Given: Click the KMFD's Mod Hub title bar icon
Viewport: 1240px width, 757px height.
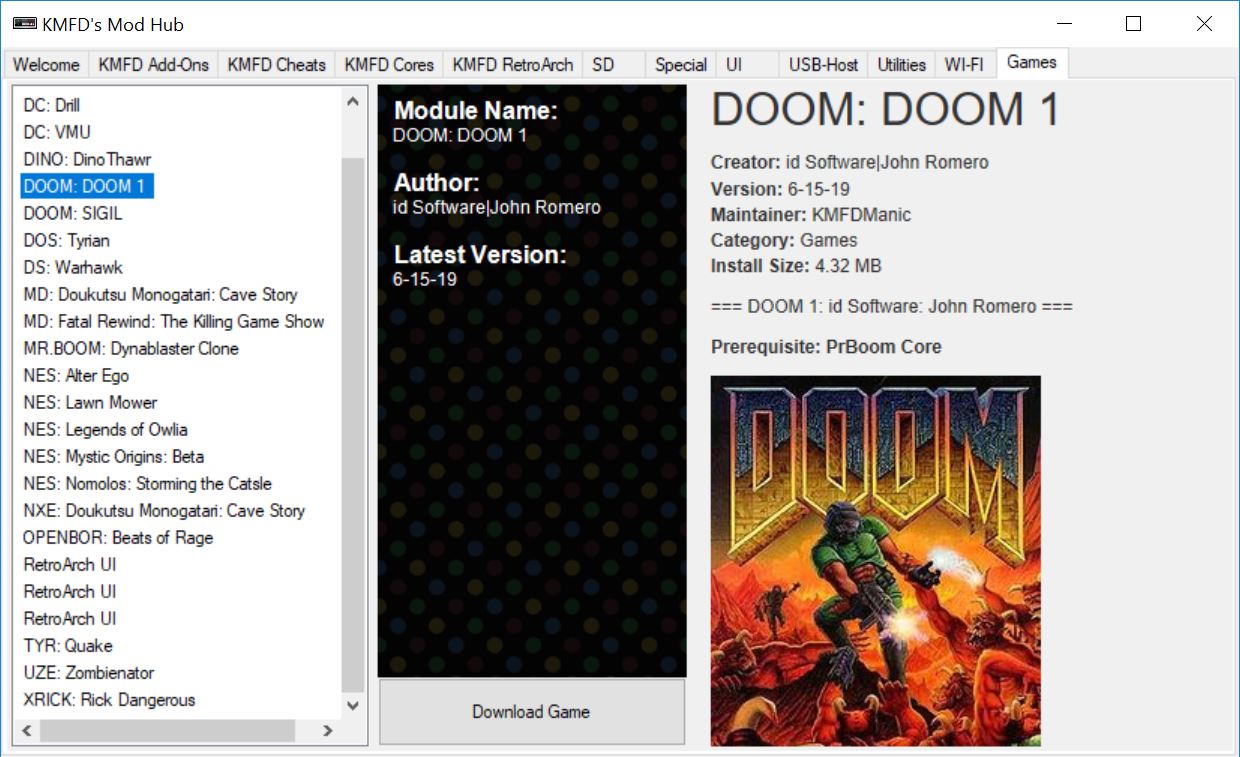Looking at the screenshot, I should pyautogui.click(x=24, y=24).
